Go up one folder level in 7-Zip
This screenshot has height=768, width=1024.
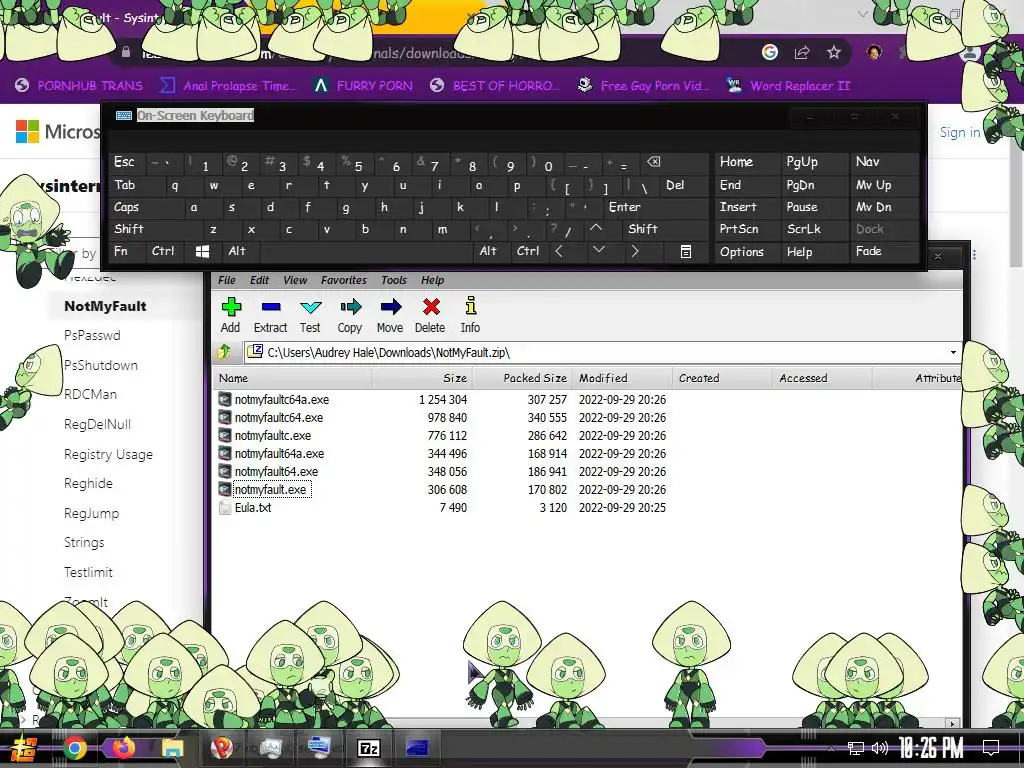224,352
